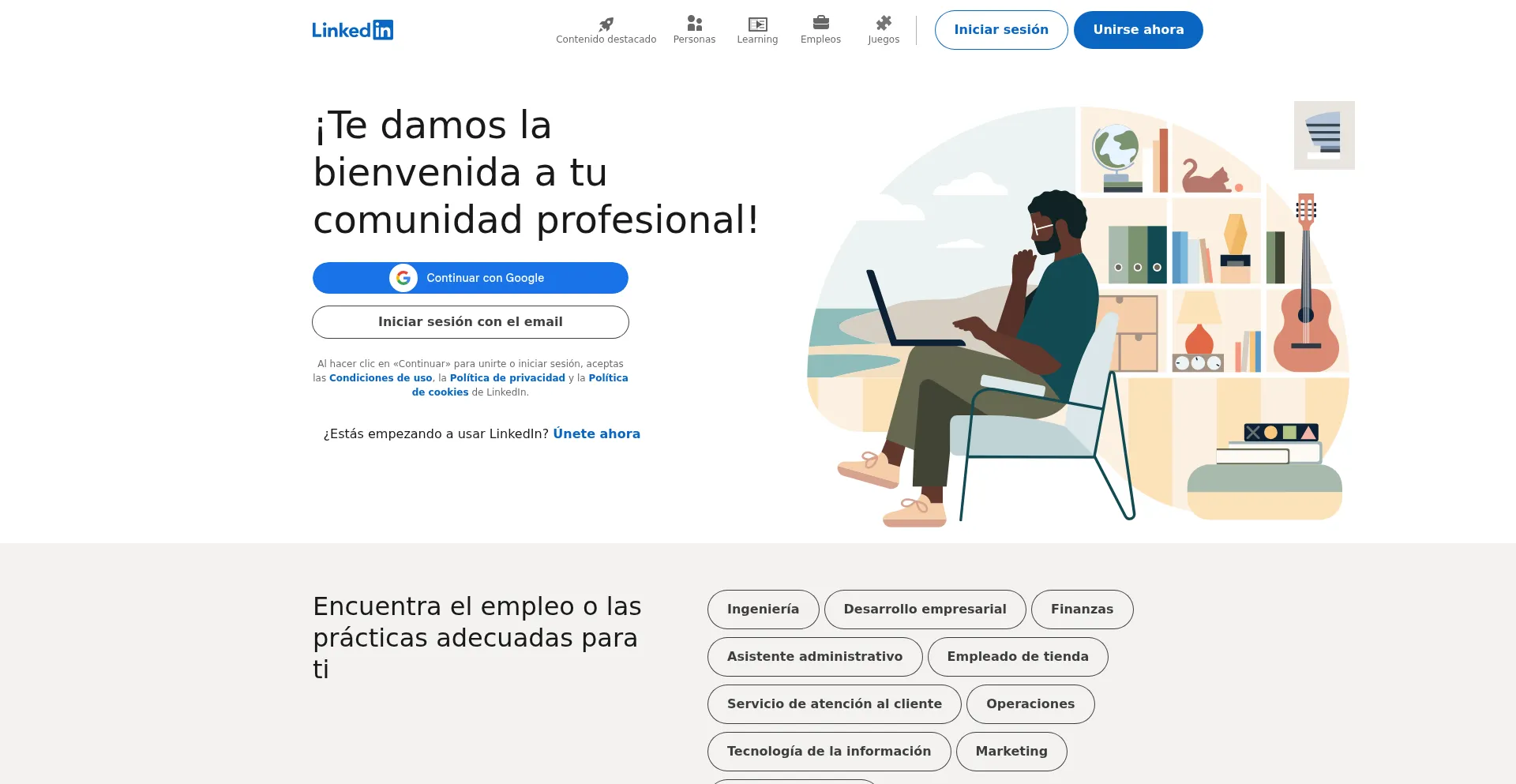Open the Contenido destacado nav label
1516x784 pixels.
606,39
